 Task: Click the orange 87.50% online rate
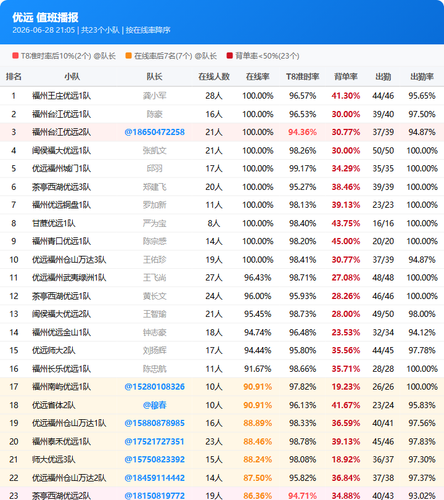click(258, 478)
